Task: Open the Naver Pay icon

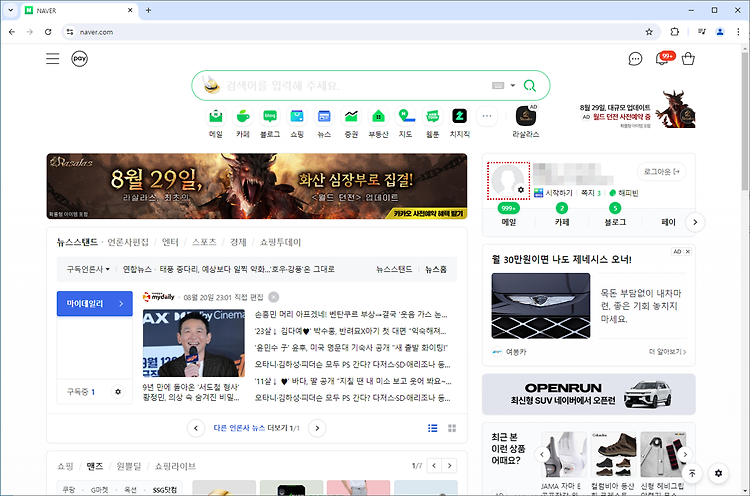Action: pyautogui.click(x=79, y=59)
